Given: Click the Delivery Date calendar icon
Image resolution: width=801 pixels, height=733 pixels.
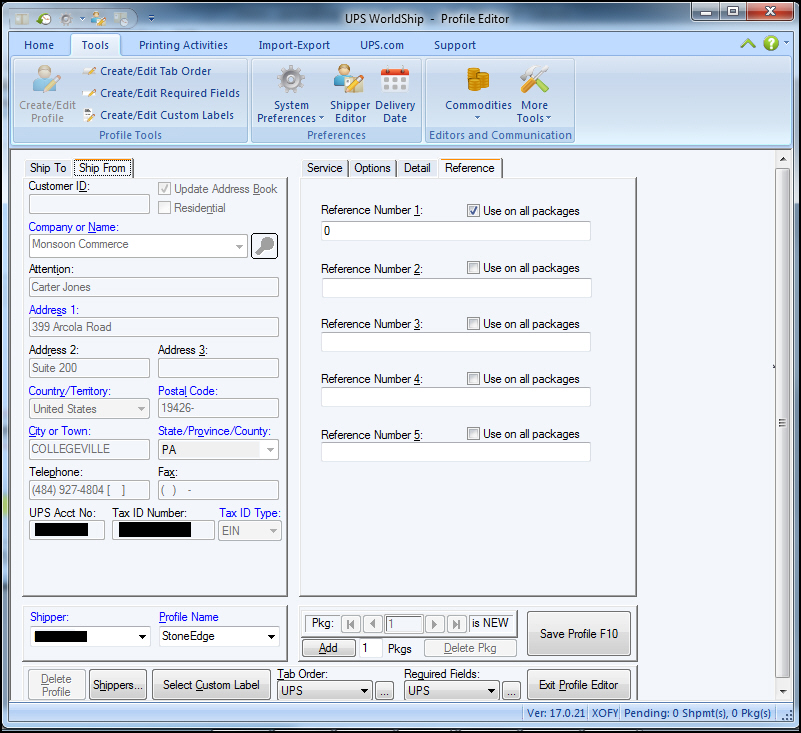Looking at the screenshot, I should (395, 82).
